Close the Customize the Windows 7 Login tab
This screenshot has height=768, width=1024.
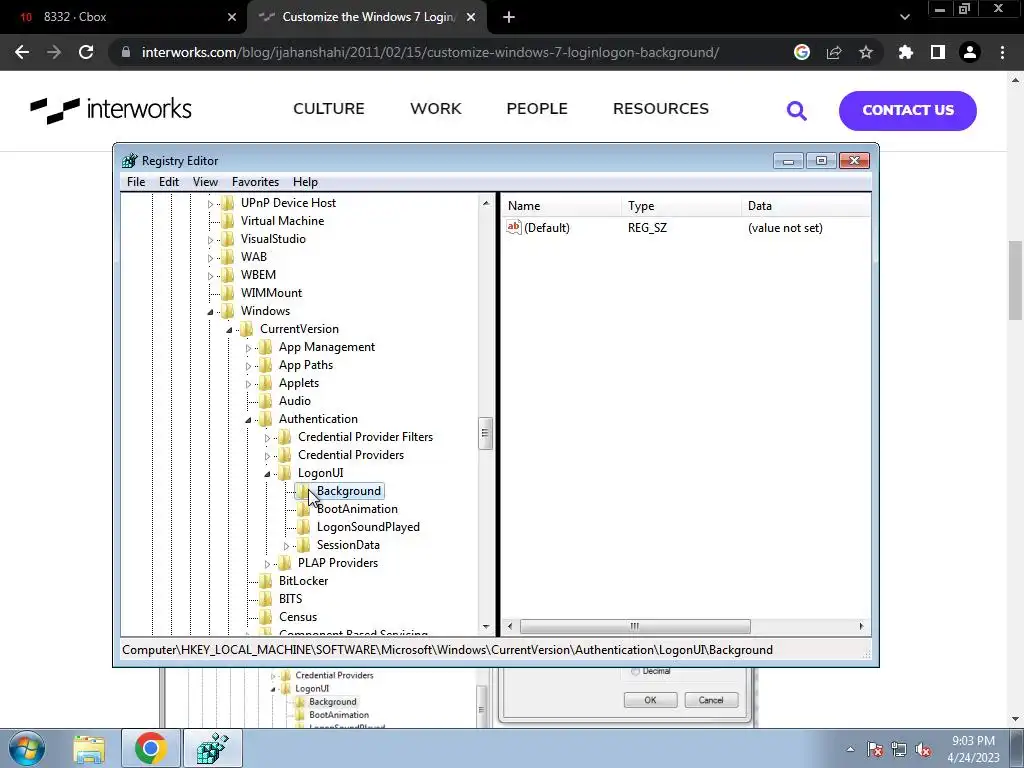pos(471,17)
